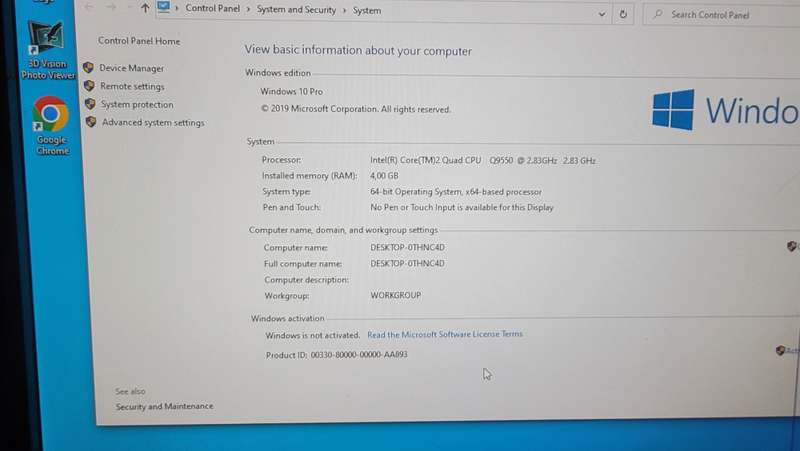Image resolution: width=800 pixels, height=451 pixels.
Task: Open the chevron menu after System and Security
Action: 344,10
